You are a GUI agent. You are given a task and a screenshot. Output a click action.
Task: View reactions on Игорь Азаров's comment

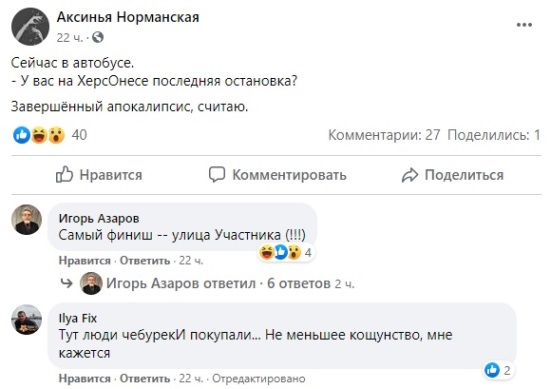(x=286, y=252)
